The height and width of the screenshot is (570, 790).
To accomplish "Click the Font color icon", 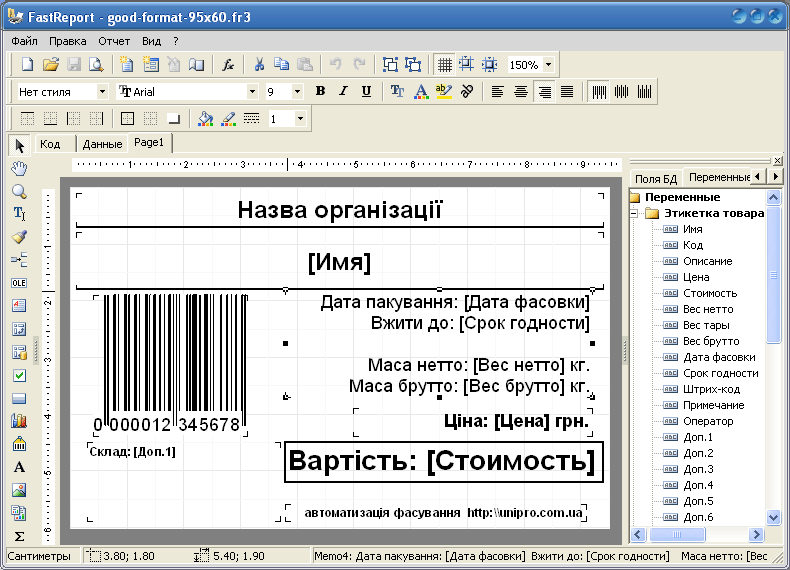I will tap(421, 92).
